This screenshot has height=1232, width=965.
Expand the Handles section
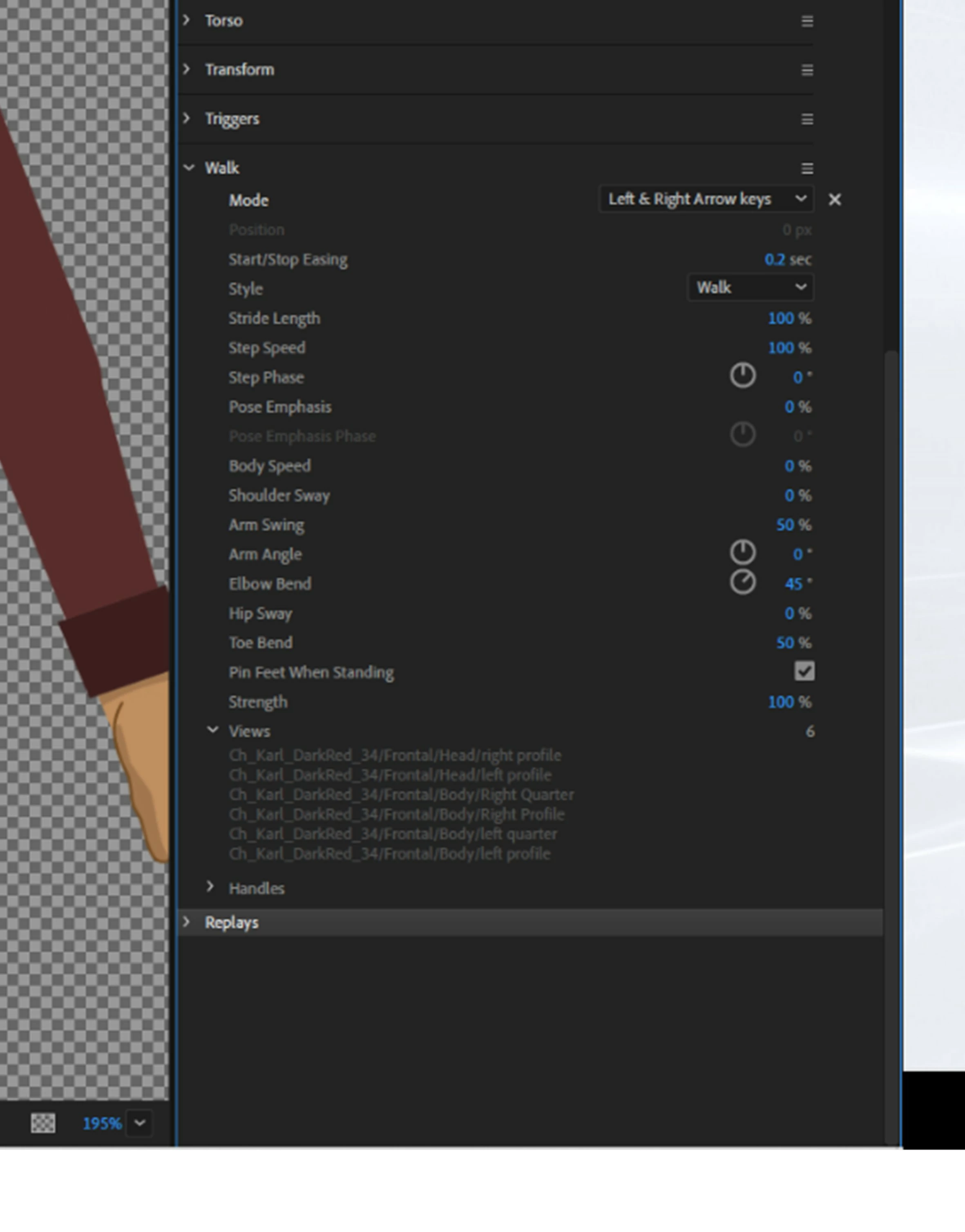pyautogui.click(x=210, y=887)
